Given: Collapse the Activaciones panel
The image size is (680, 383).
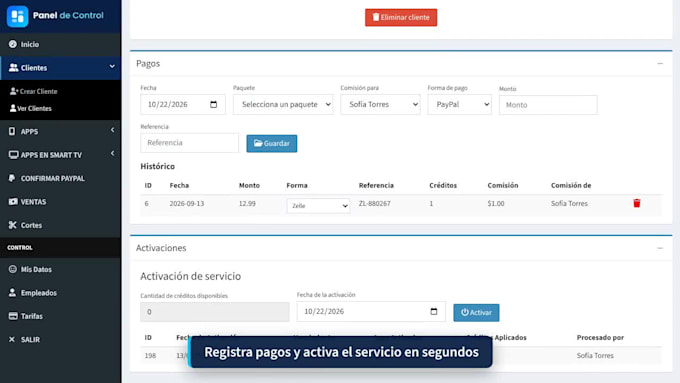Looking at the screenshot, I should pos(660,248).
